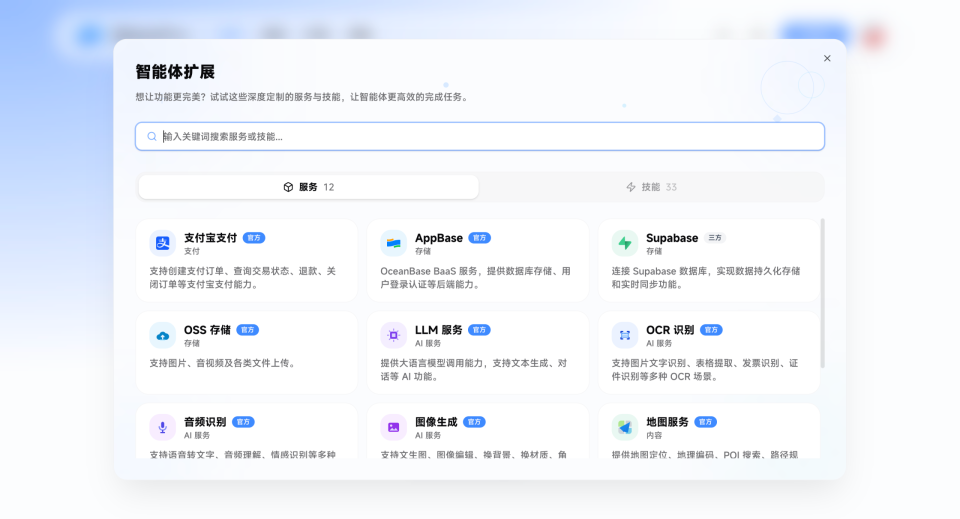This screenshot has height=519, width=960.
Task: Click the 官方 badge next to 地图服务
Action: point(705,422)
